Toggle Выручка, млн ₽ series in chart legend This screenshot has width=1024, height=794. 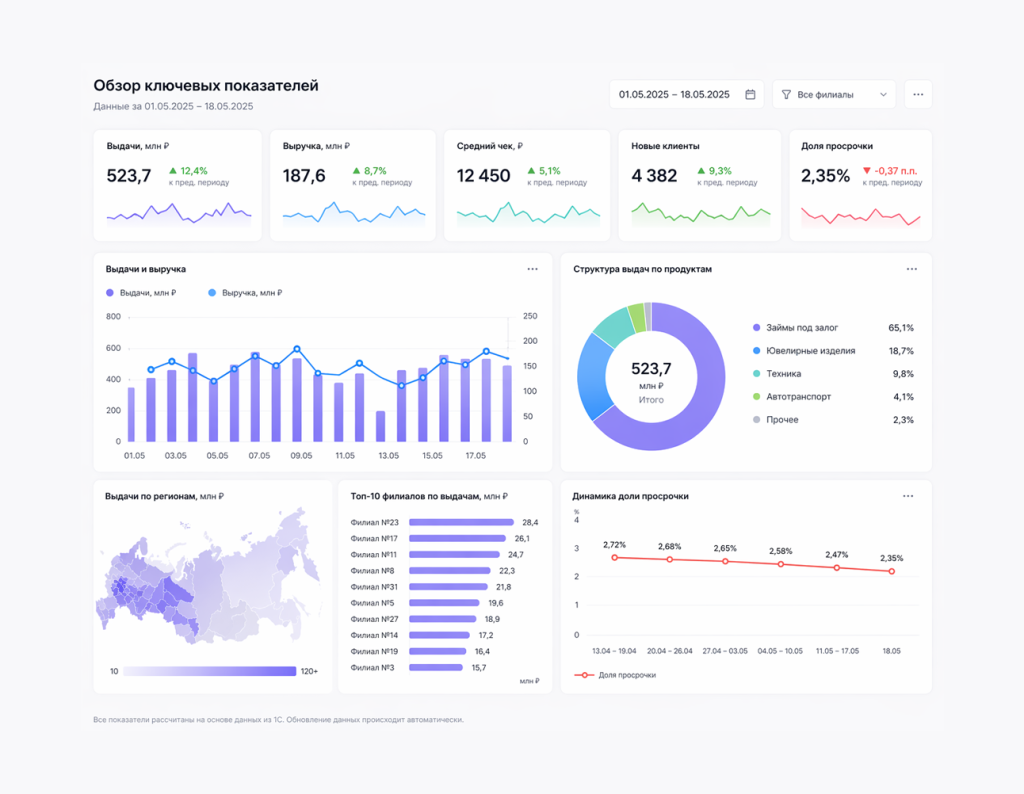pyautogui.click(x=245, y=293)
